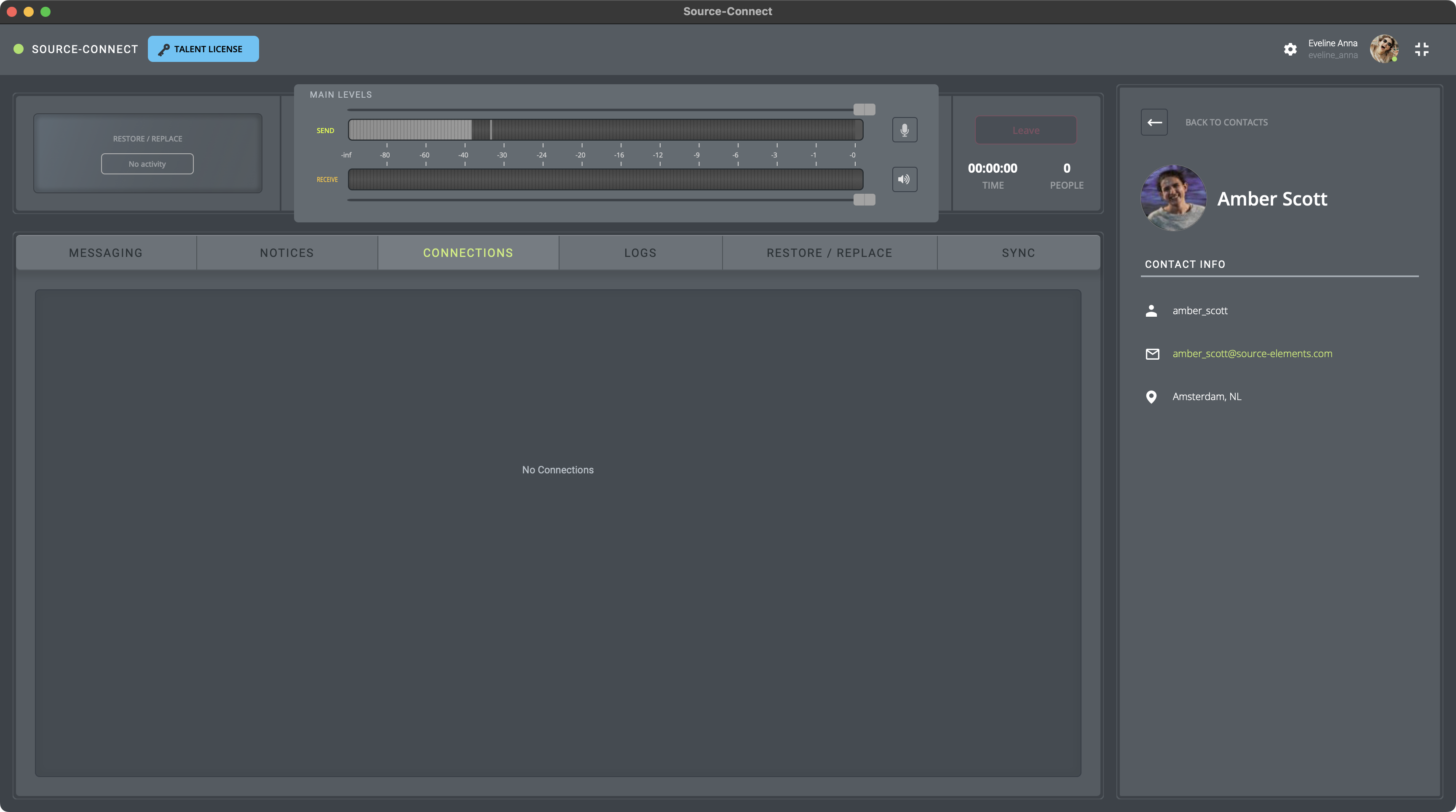The width and height of the screenshot is (1456, 812).
Task: Click the person username icon
Action: (x=1151, y=311)
